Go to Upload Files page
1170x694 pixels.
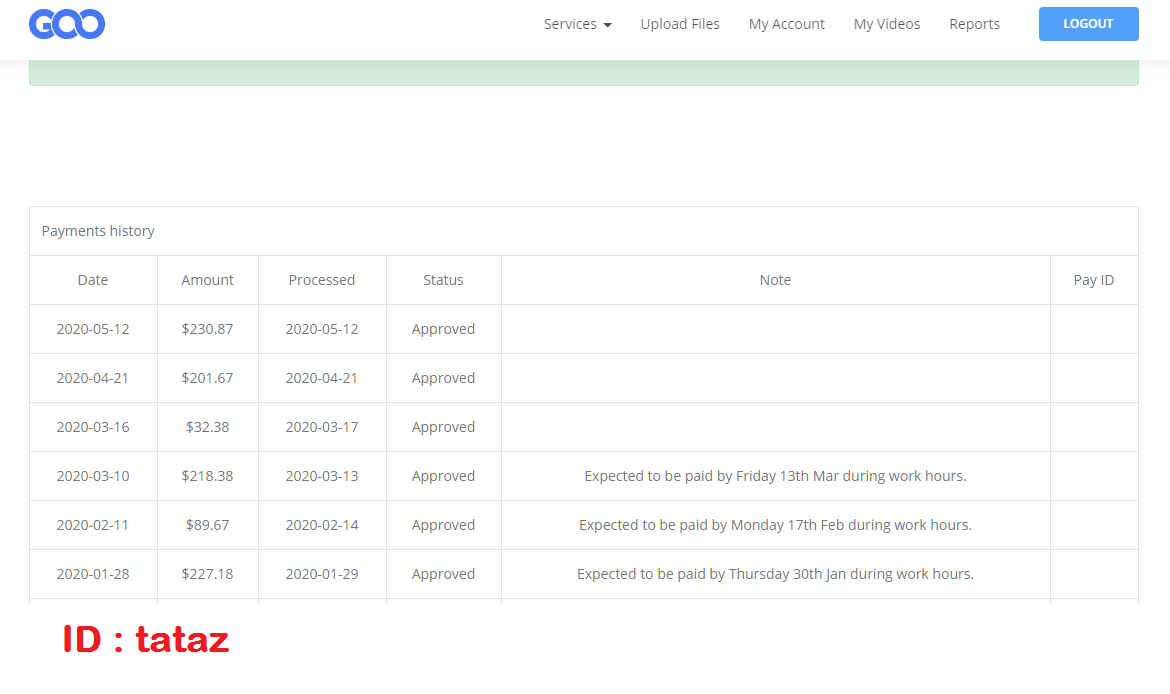click(x=680, y=24)
